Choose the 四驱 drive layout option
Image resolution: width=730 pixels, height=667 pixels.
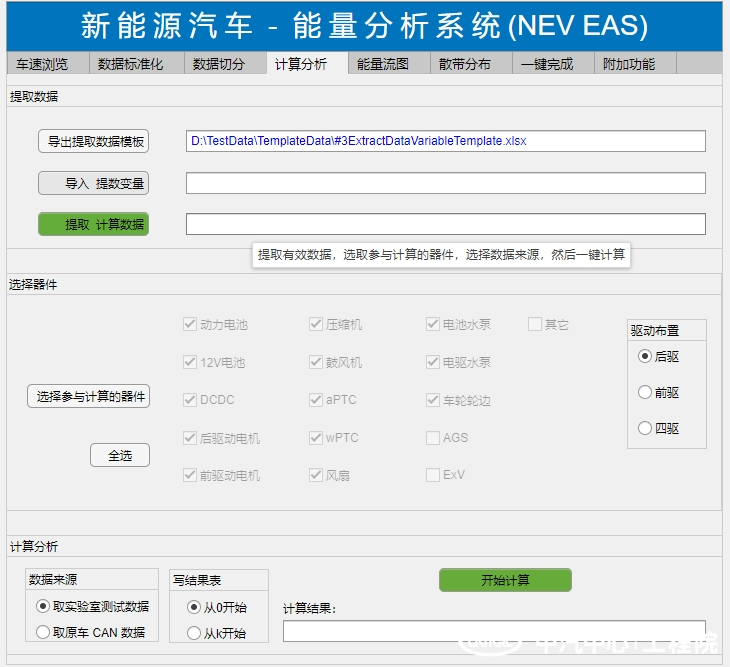(x=645, y=428)
